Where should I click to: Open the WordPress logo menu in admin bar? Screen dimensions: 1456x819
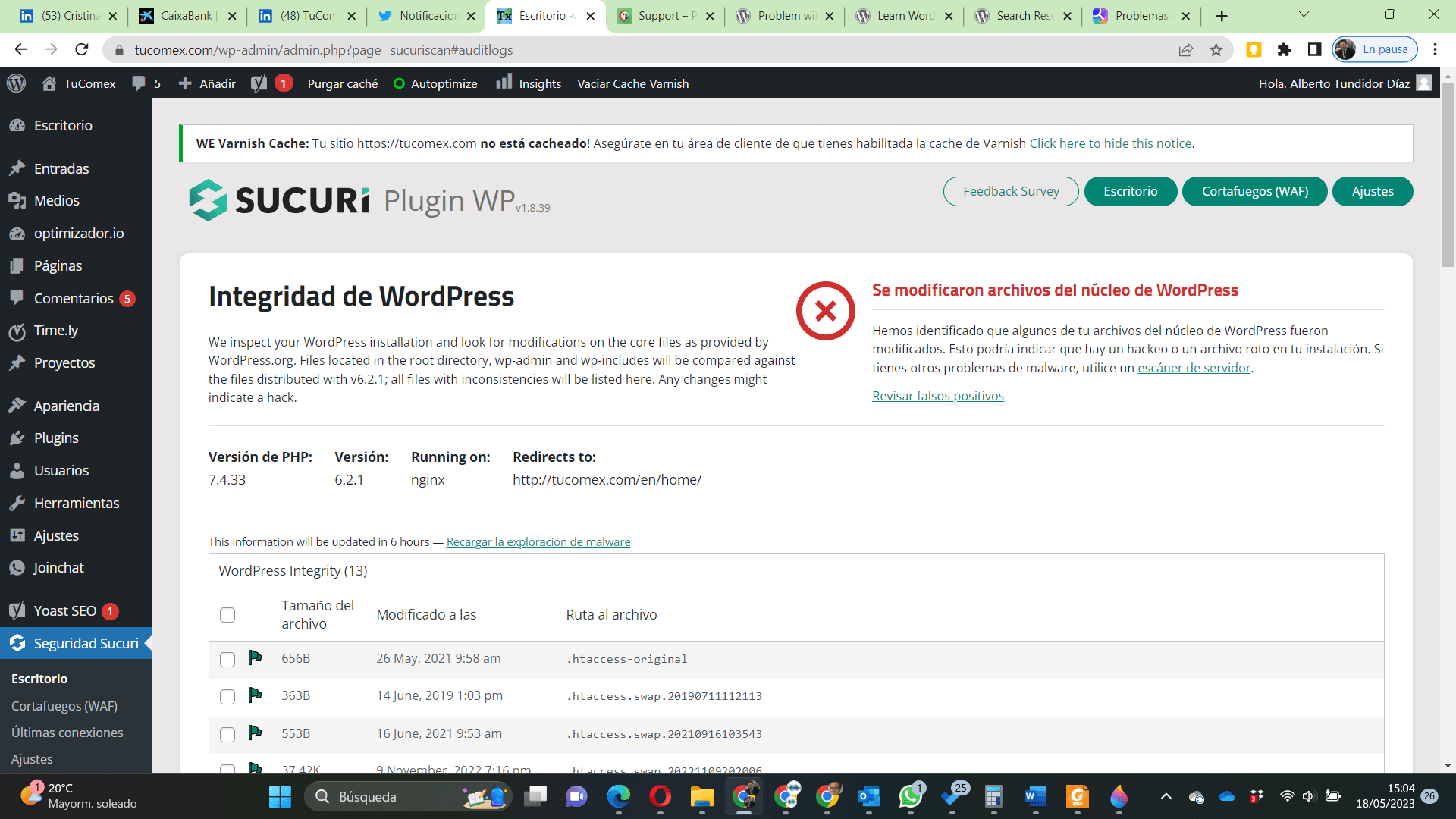[17, 83]
